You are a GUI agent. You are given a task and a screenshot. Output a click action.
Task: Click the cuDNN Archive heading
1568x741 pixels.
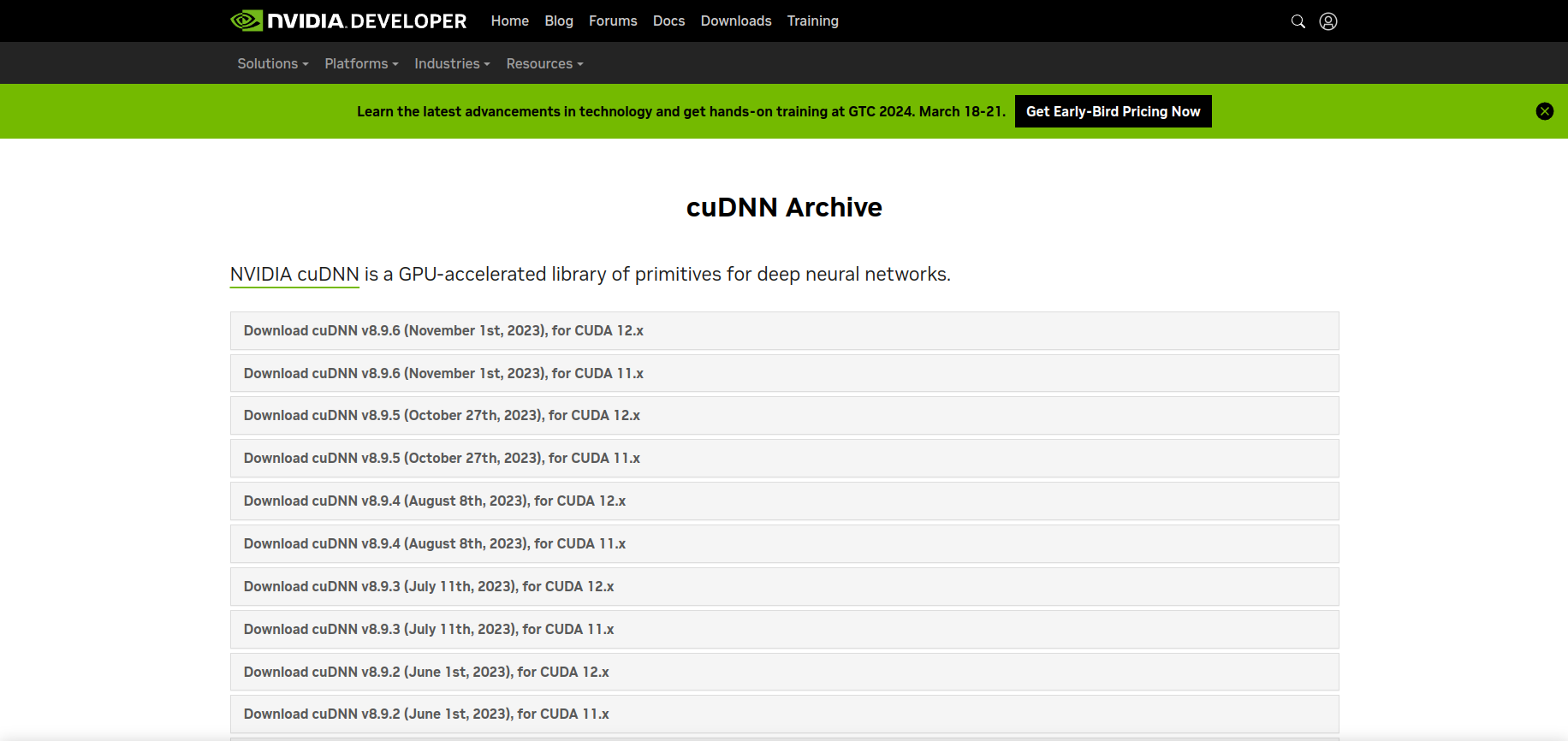click(784, 207)
